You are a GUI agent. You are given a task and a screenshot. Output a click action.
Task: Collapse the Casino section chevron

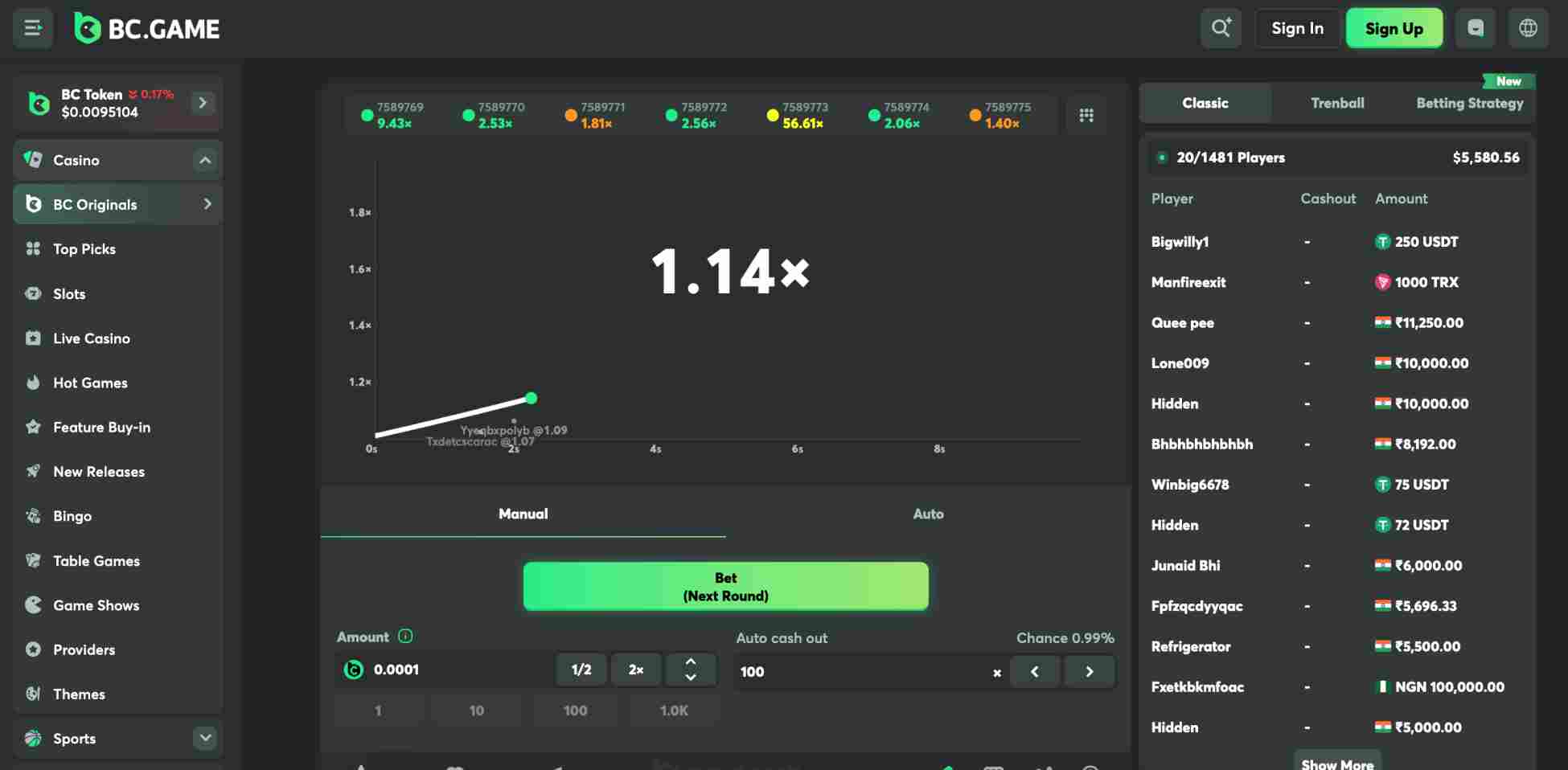[x=205, y=160]
